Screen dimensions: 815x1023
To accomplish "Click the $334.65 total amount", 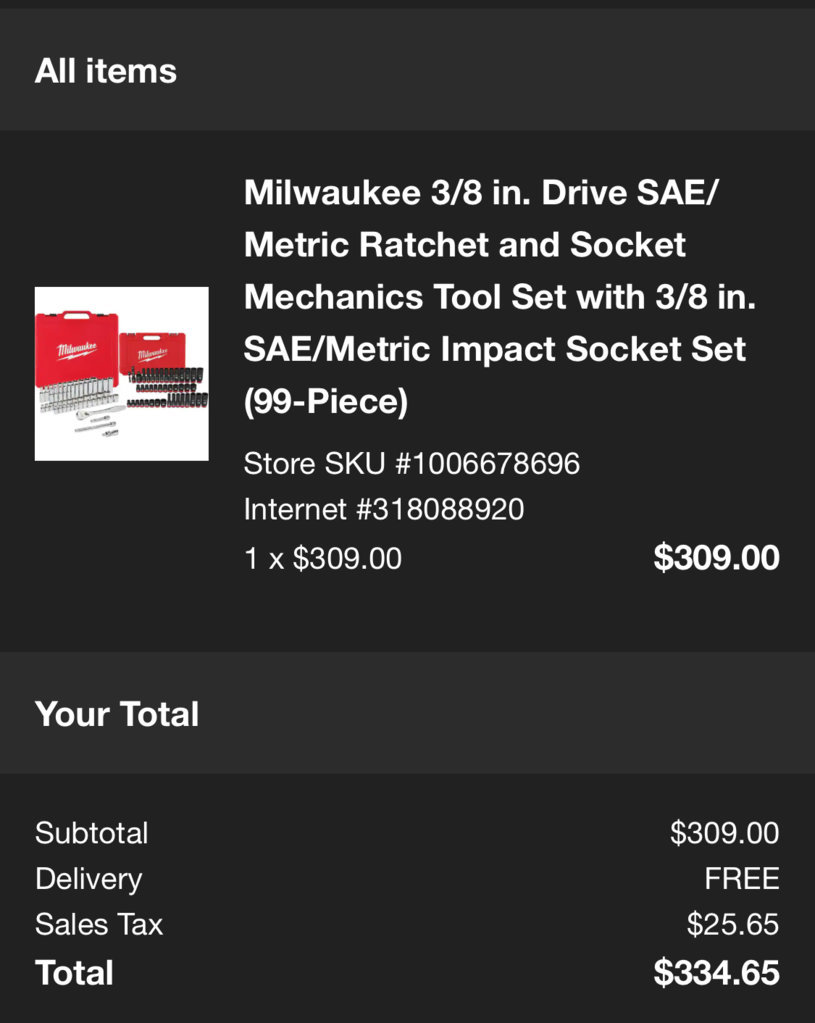I will pos(716,973).
